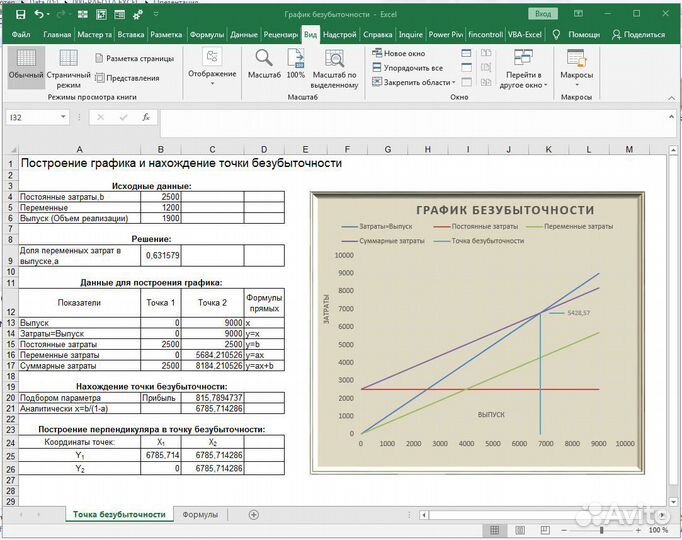Screen dimensions: 682x540
Task: Open the undo history dropdown arrow
Action: point(48,15)
